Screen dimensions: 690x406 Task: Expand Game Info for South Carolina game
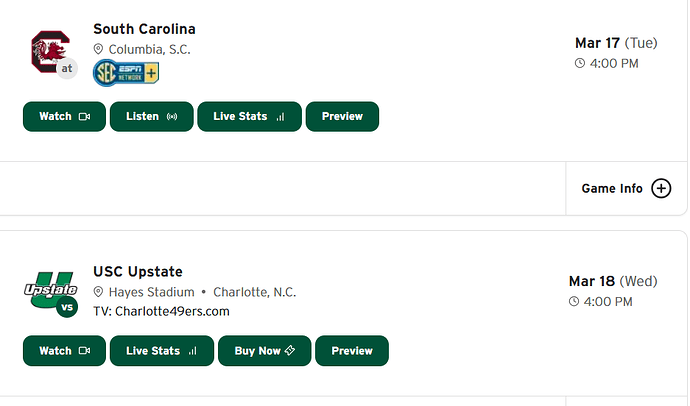click(626, 188)
